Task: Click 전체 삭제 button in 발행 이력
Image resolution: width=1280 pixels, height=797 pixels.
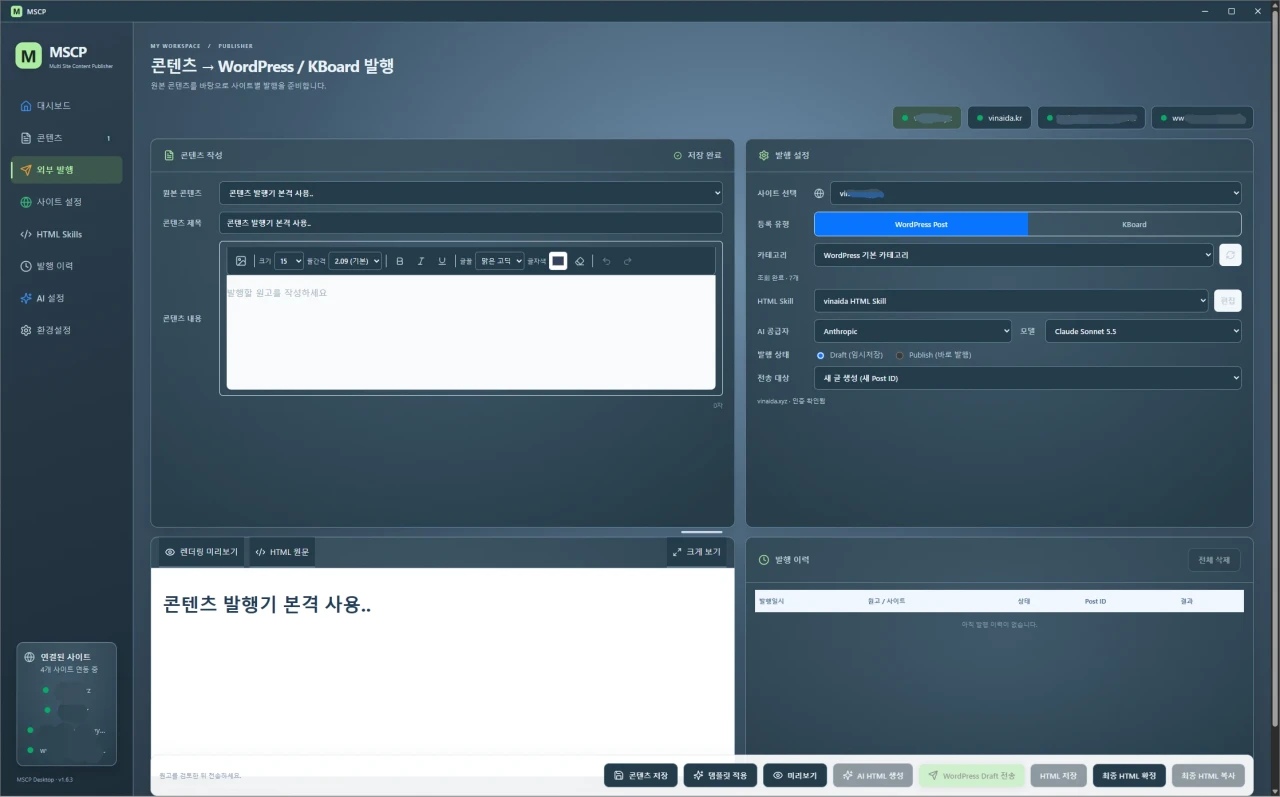Action: pyautogui.click(x=1214, y=560)
